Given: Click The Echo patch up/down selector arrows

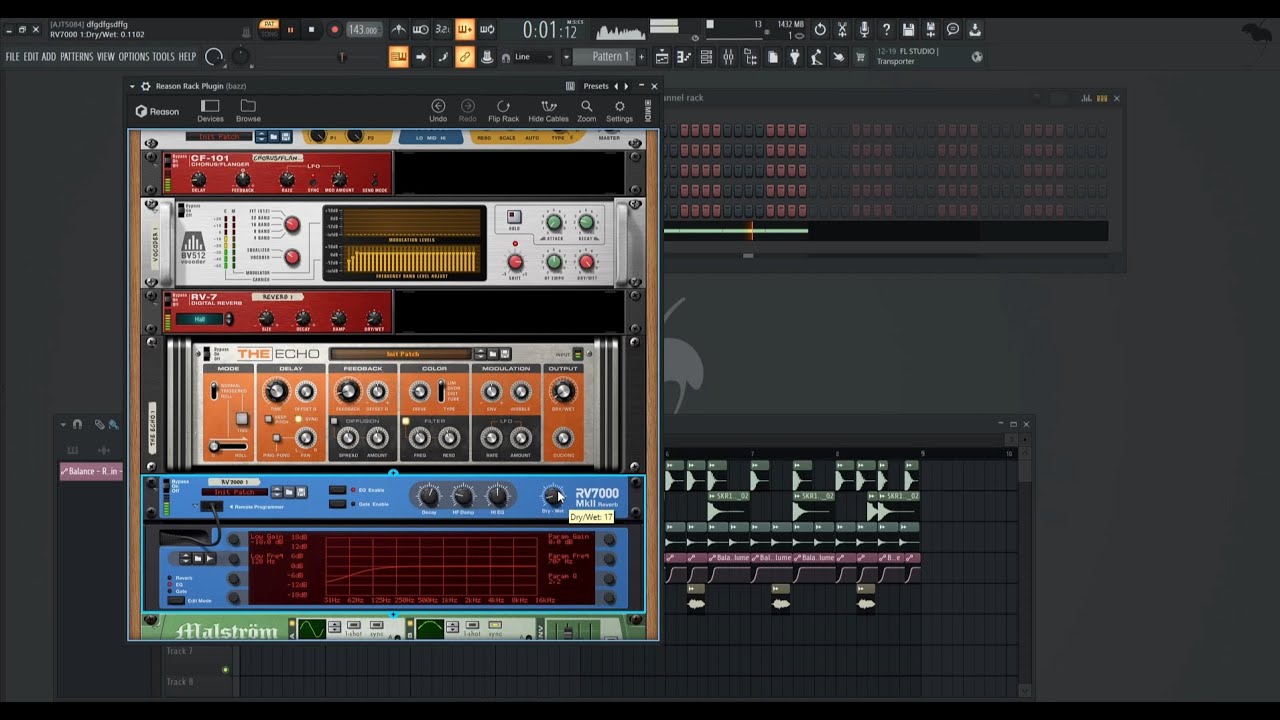Looking at the screenshot, I should [480, 354].
